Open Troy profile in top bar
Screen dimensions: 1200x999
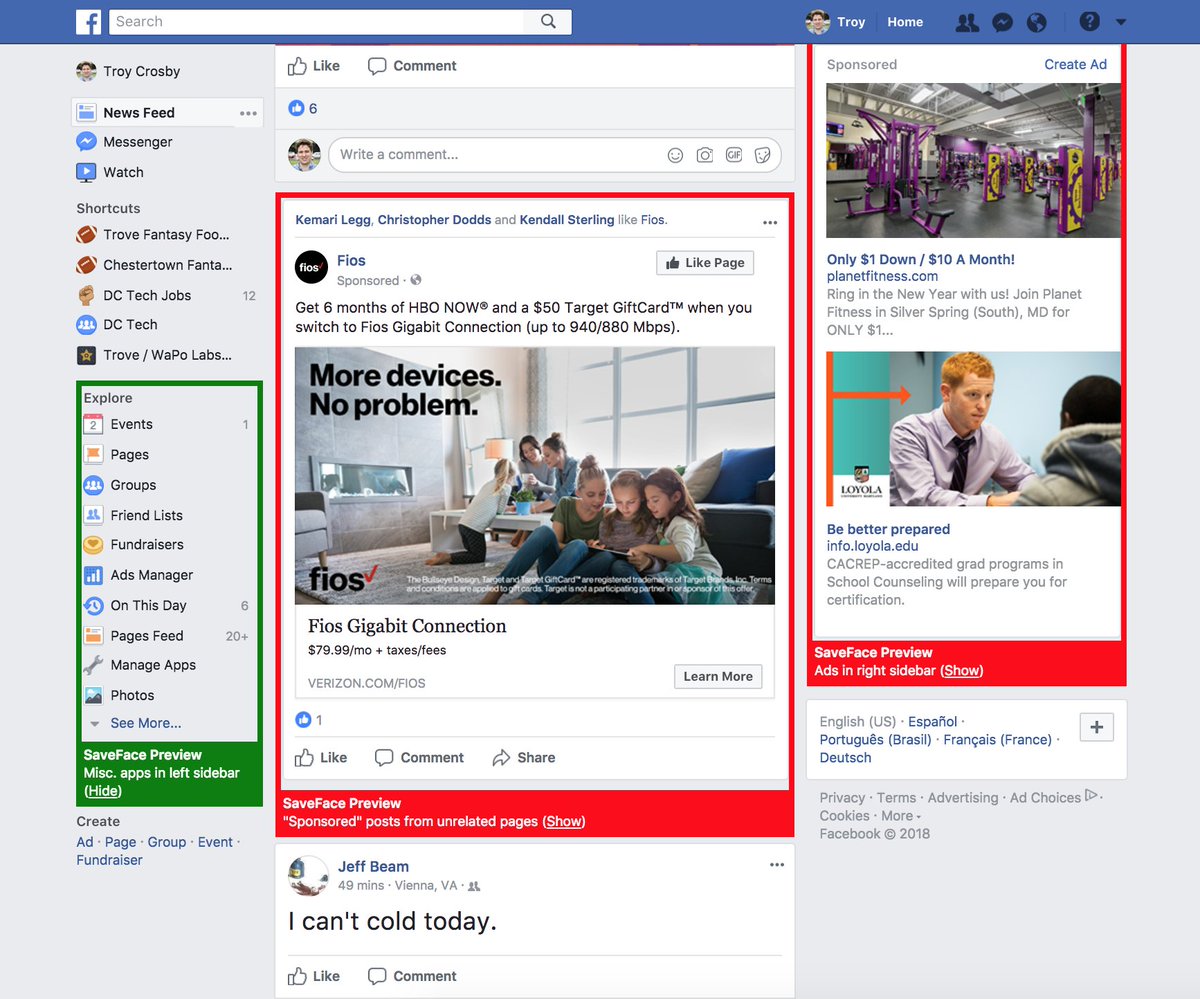click(837, 22)
